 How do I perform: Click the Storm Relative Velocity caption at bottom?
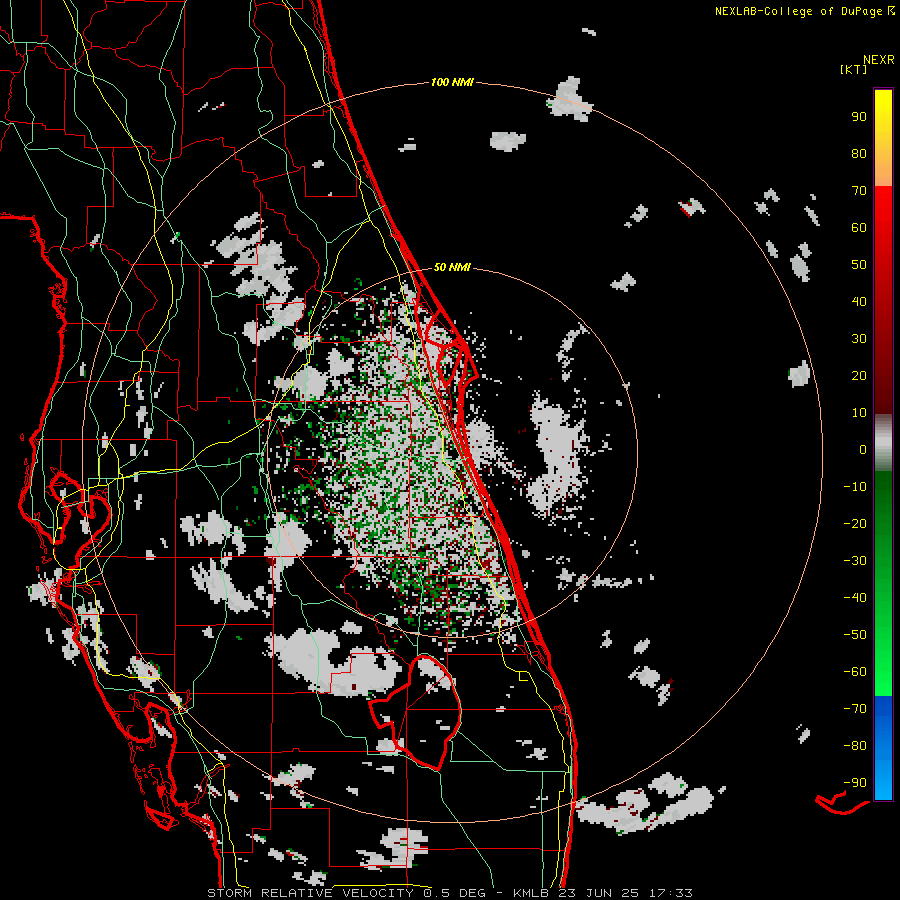[450, 893]
